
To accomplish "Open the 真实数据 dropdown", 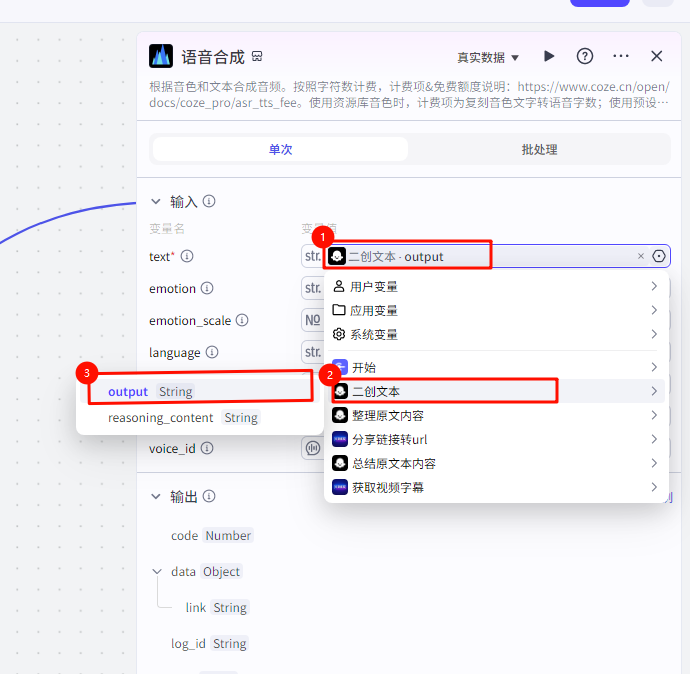I will tap(488, 58).
